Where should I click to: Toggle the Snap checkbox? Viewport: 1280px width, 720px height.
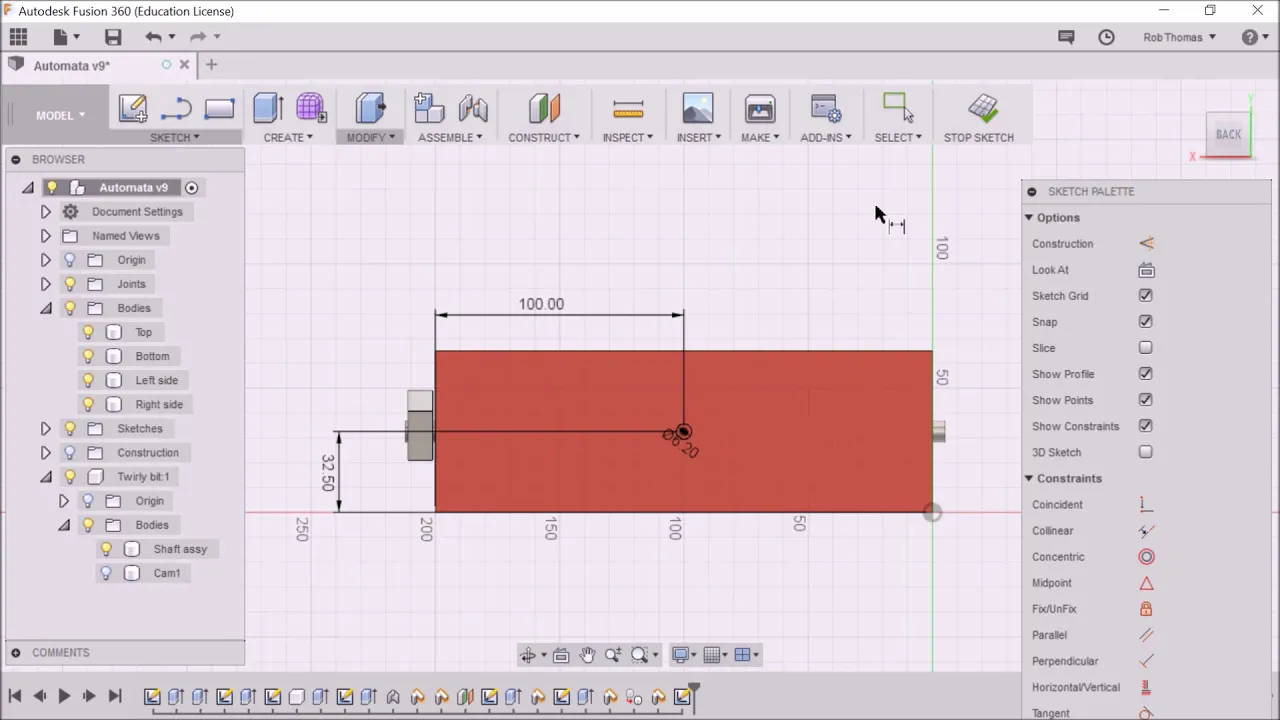(1146, 322)
